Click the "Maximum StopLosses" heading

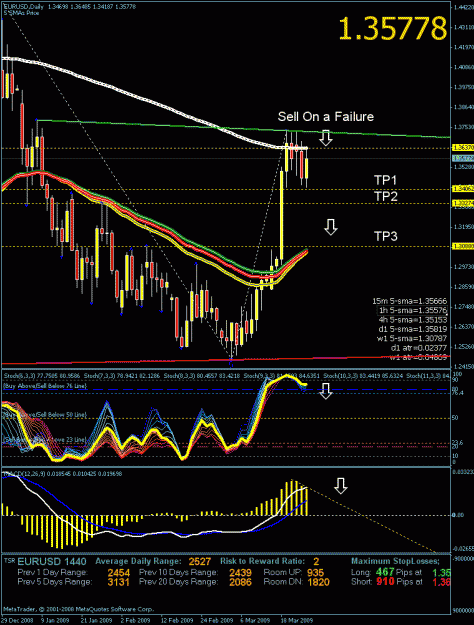point(395,561)
